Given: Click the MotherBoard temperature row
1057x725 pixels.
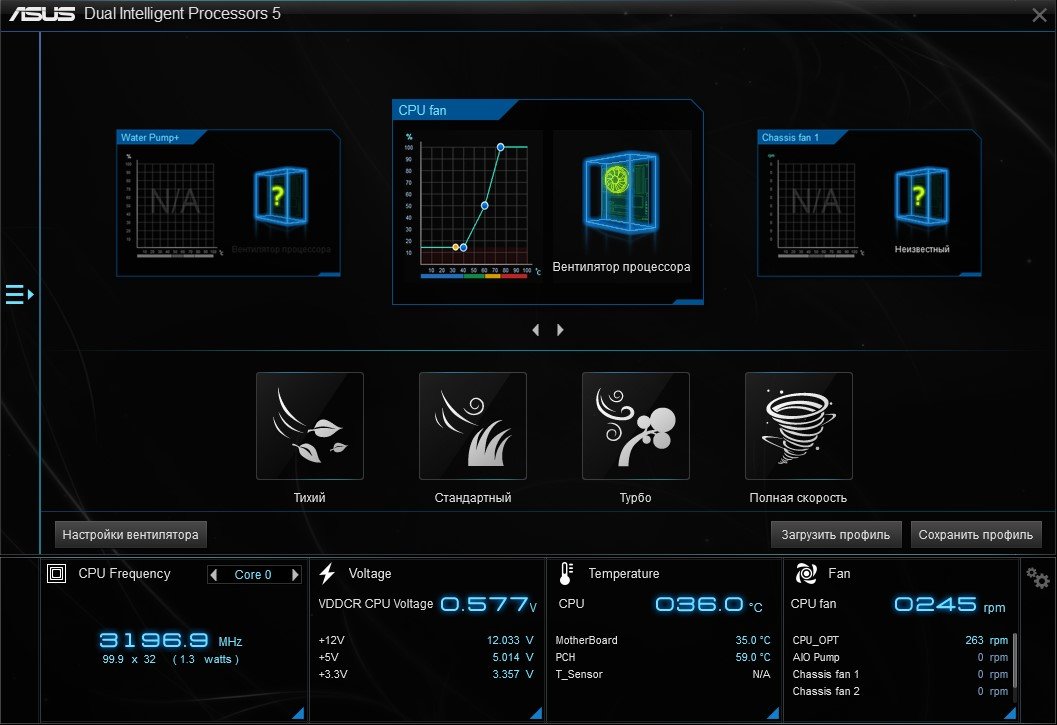Looking at the screenshot, I should tap(663, 640).
